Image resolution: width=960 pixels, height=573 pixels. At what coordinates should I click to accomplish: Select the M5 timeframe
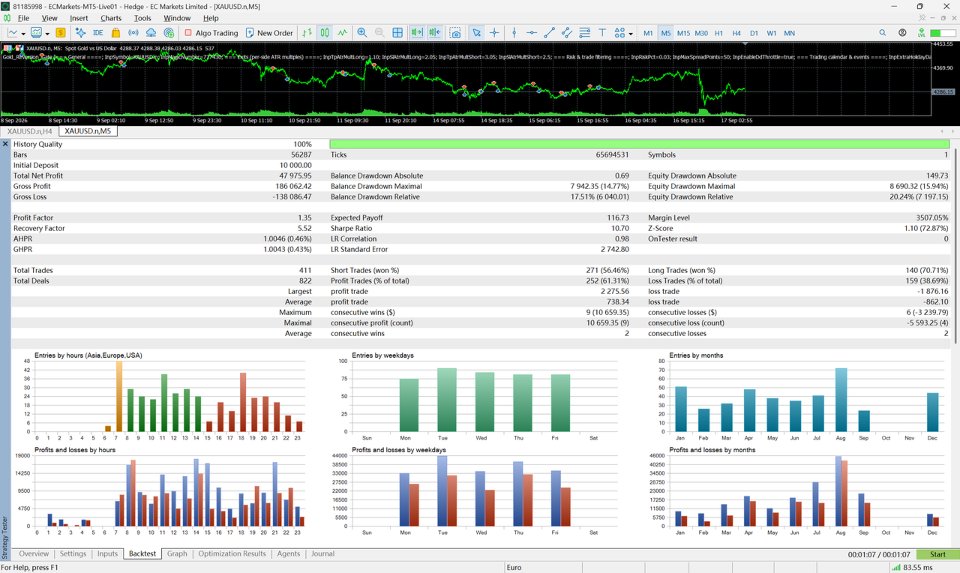(666, 33)
